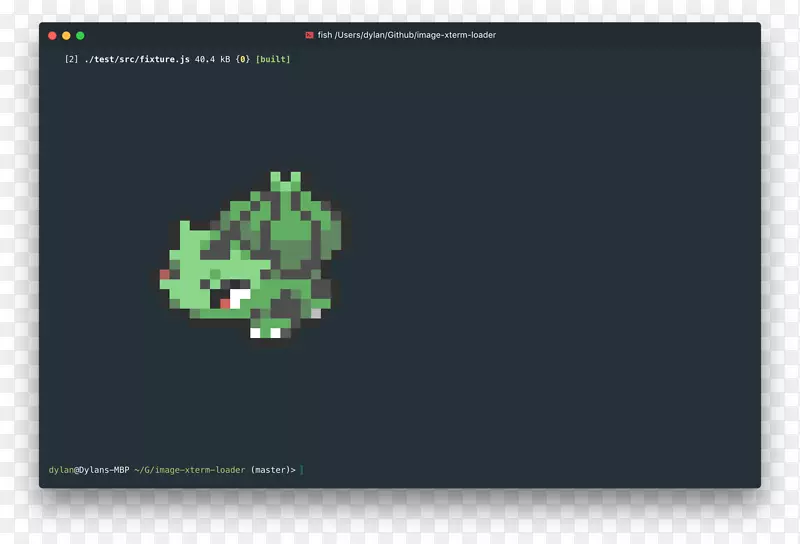The height and width of the screenshot is (544, 800).
Task: Click the terminal icon in title bar
Action: tap(310, 35)
